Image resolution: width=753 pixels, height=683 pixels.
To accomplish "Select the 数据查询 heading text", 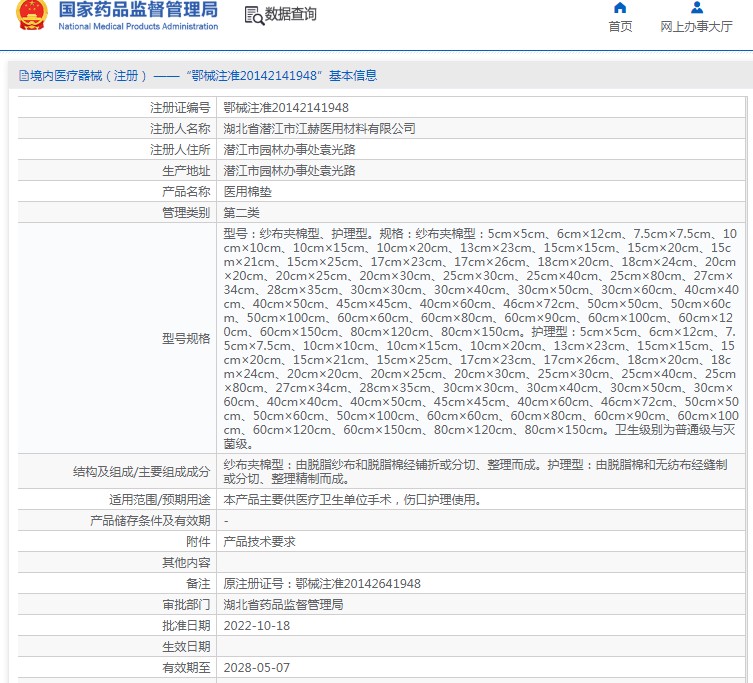I will click(291, 15).
